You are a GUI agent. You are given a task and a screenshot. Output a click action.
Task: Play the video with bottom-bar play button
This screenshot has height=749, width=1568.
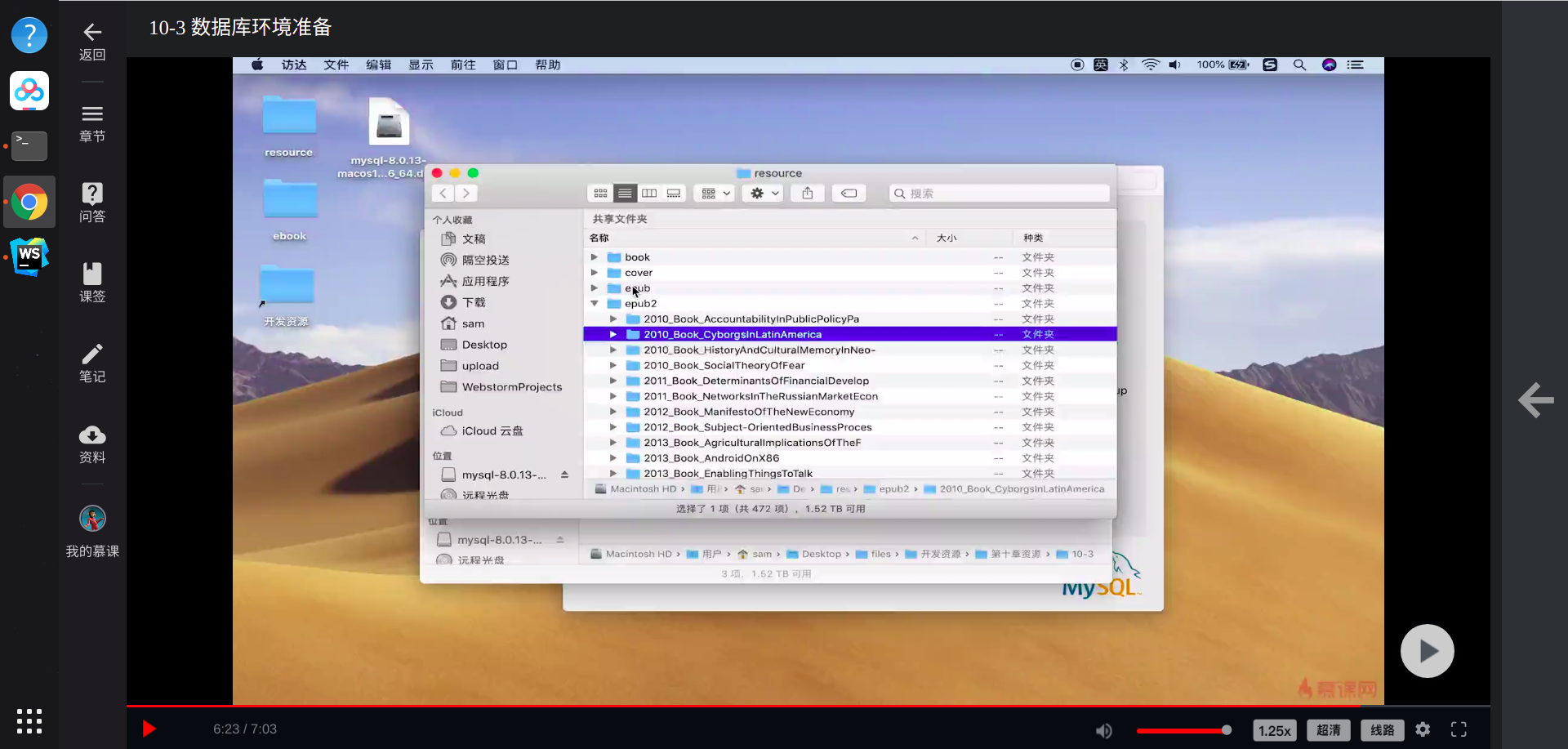coord(149,729)
